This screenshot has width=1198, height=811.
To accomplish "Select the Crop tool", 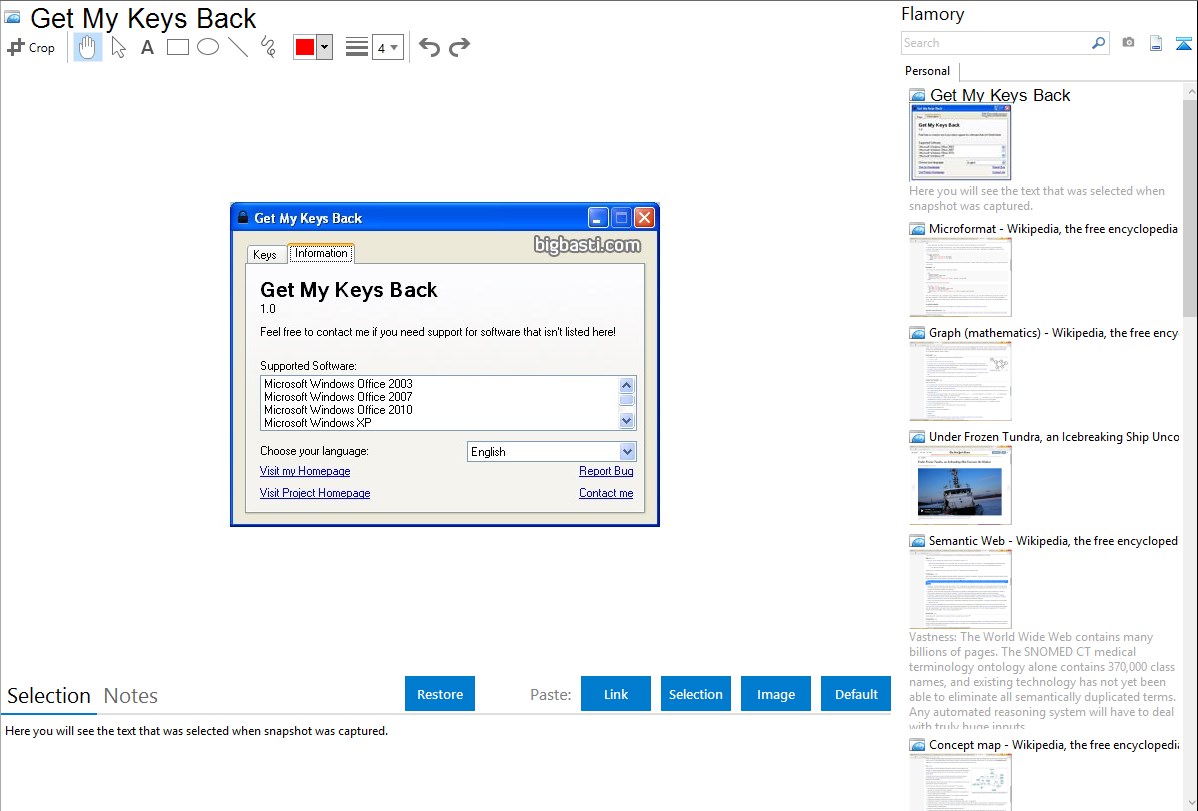I will (31, 47).
